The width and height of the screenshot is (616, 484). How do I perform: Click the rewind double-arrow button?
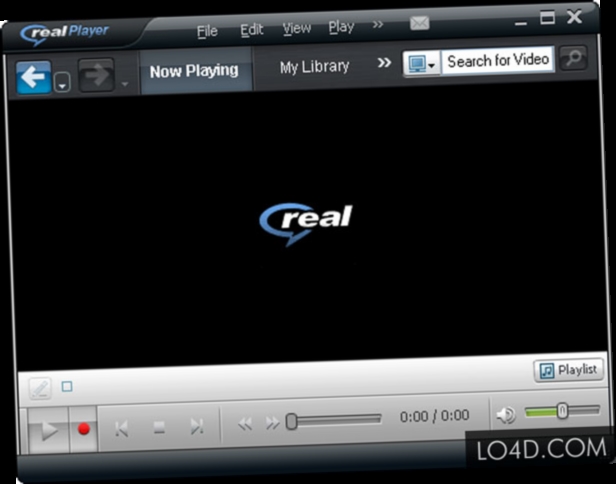(245, 424)
